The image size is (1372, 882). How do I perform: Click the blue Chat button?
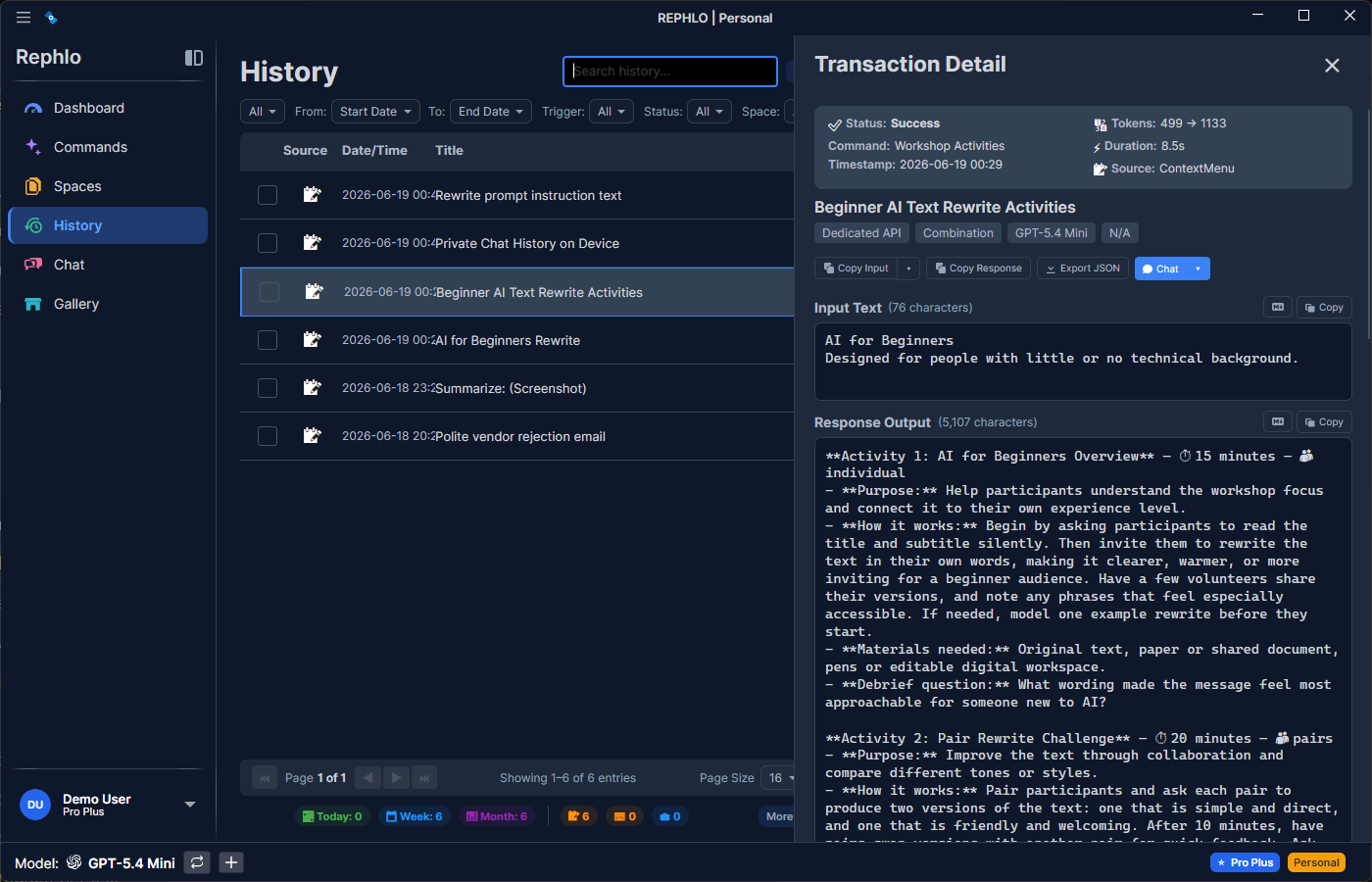pos(1161,269)
